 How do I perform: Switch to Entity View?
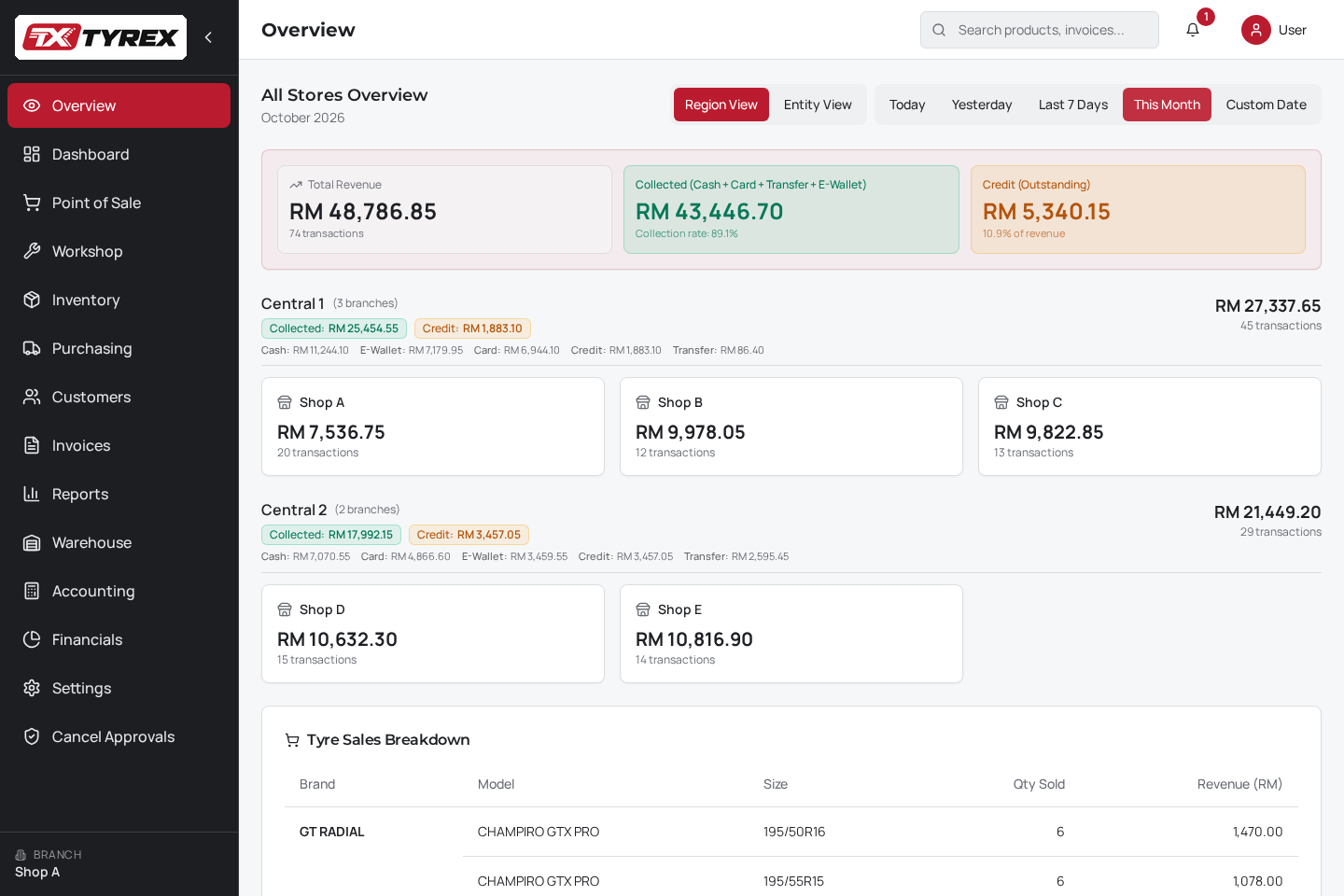(x=818, y=105)
